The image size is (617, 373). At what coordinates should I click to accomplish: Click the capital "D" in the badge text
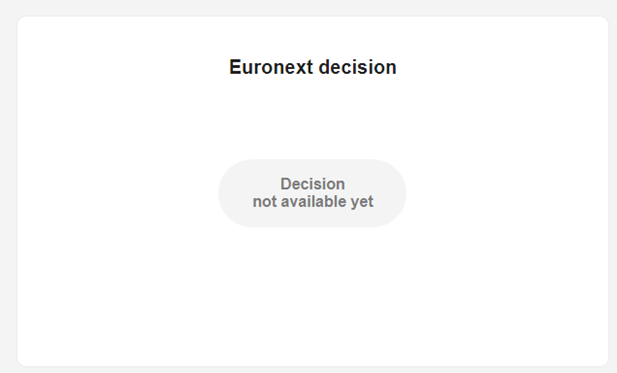point(285,184)
